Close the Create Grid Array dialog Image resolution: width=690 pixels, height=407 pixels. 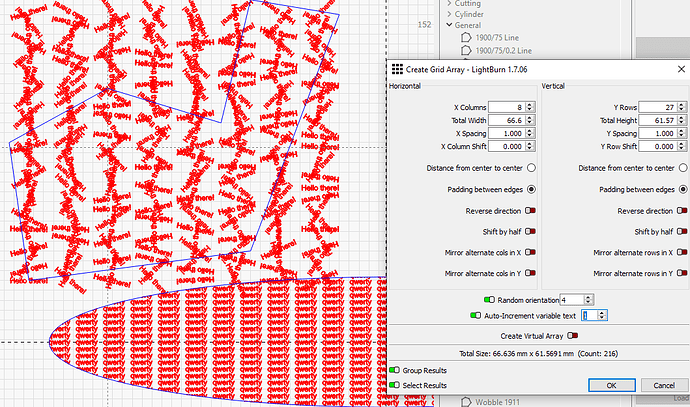681,69
